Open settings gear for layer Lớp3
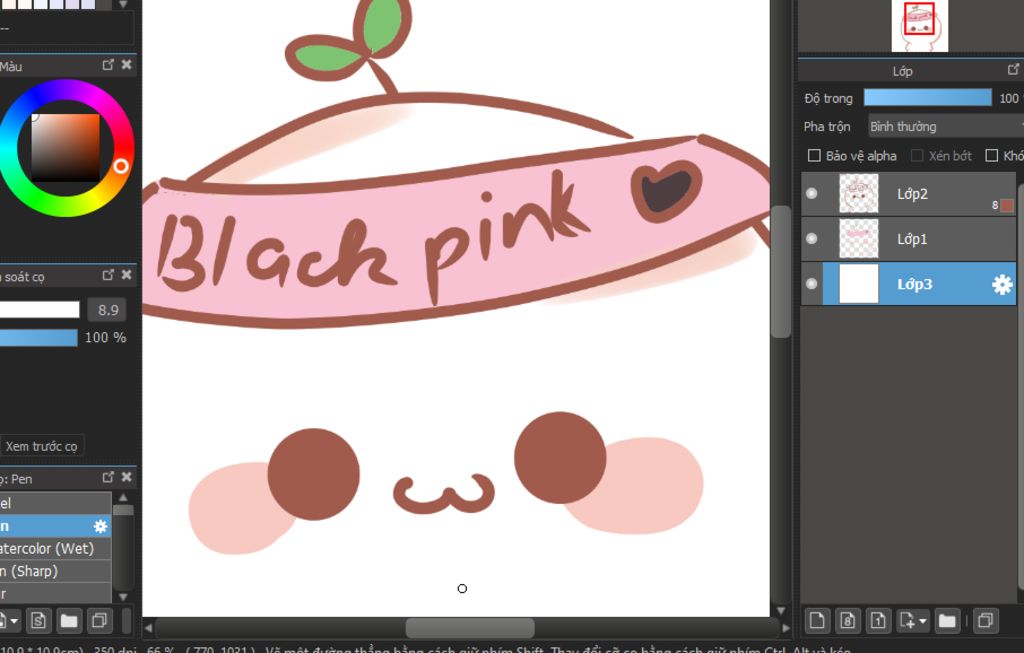The height and width of the screenshot is (653, 1024). (1002, 285)
